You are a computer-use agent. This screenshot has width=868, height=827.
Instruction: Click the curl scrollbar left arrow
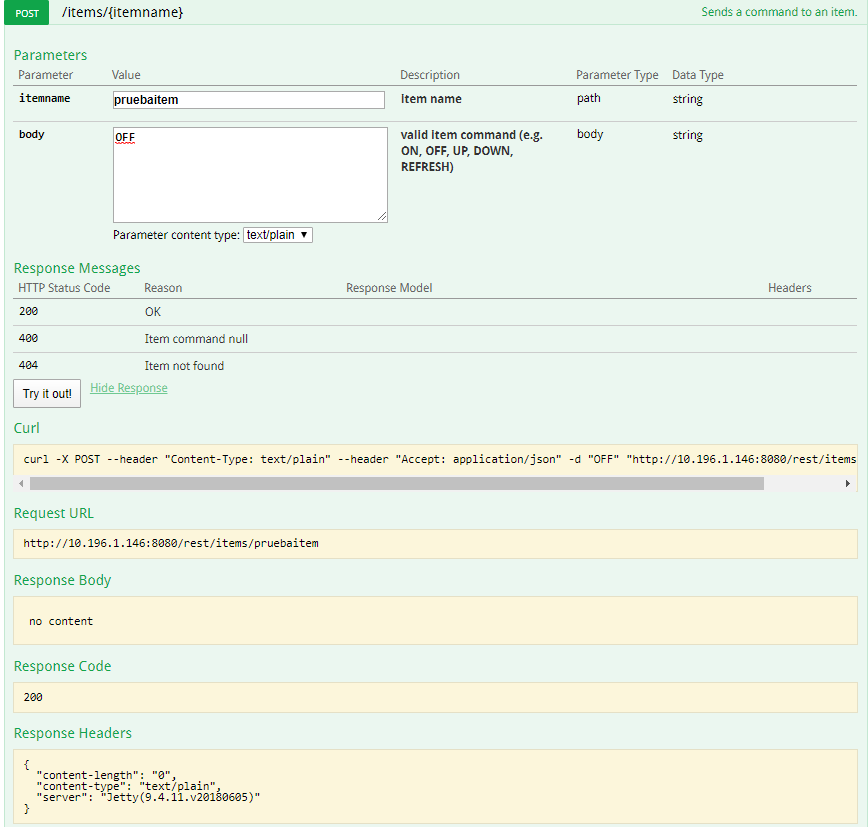click(x=22, y=484)
